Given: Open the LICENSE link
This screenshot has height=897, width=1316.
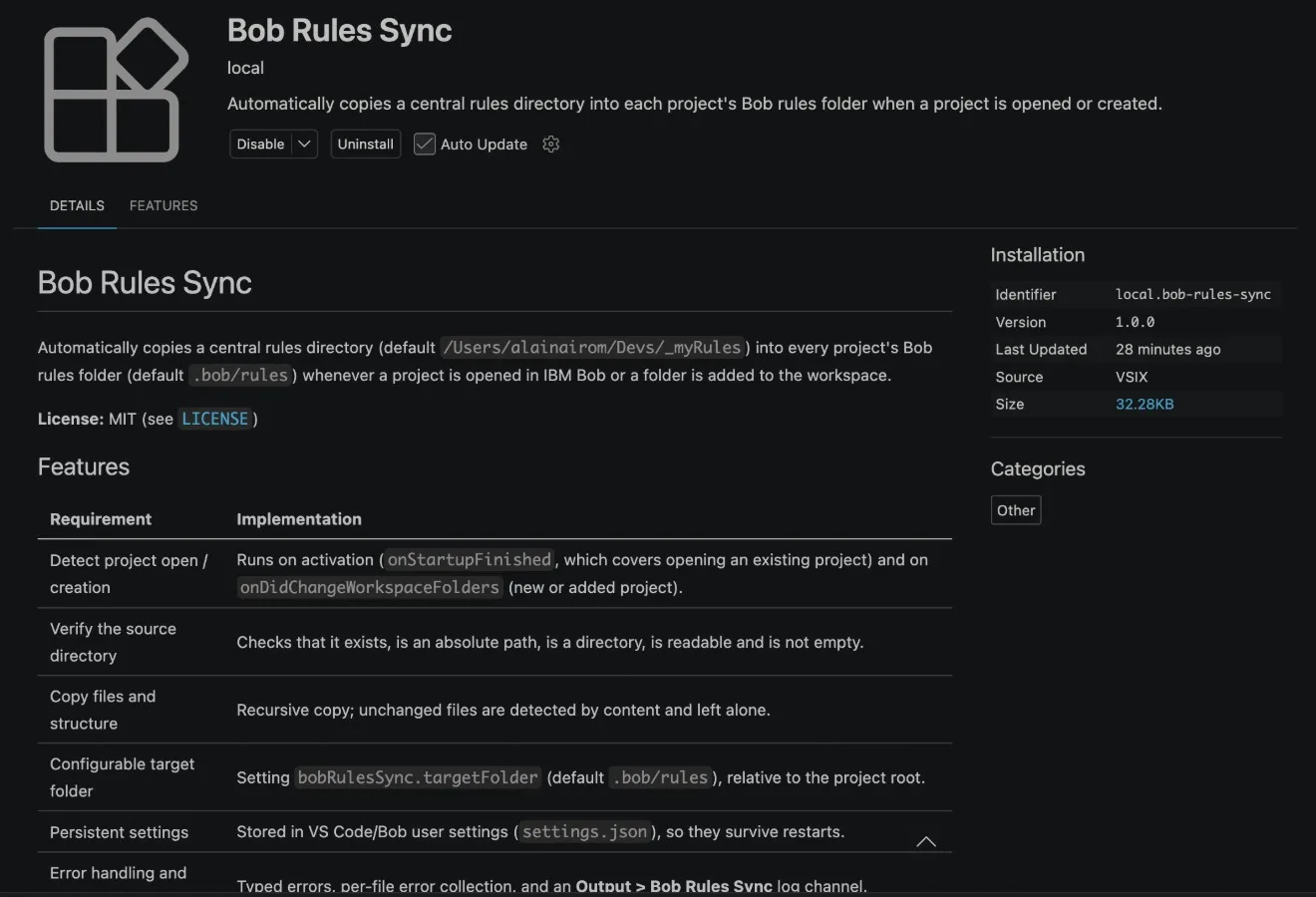Looking at the screenshot, I should pyautogui.click(x=214, y=419).
